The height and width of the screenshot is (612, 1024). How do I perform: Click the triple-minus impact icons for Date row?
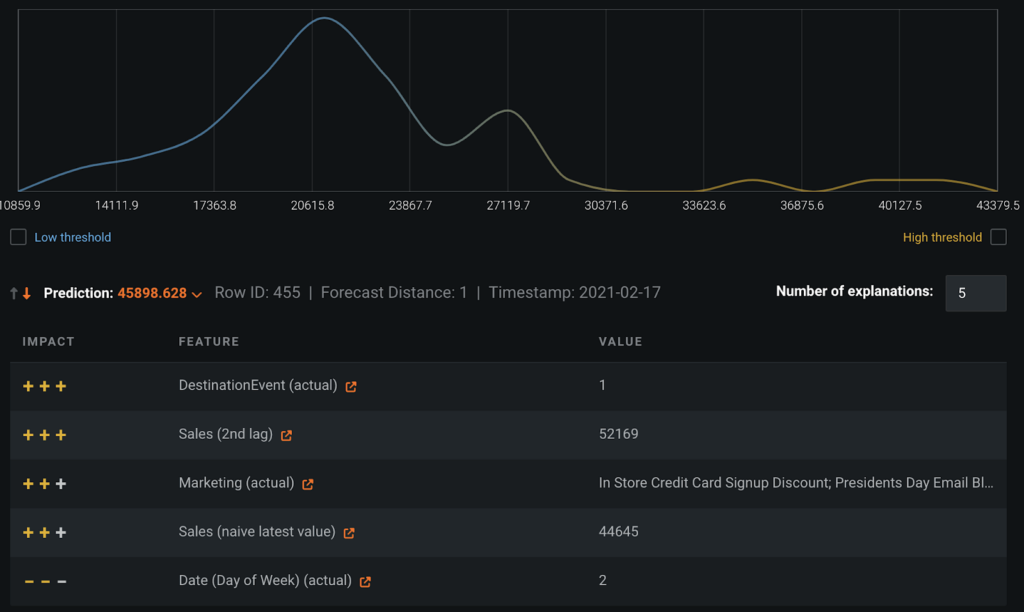click(x=44, y=580)
